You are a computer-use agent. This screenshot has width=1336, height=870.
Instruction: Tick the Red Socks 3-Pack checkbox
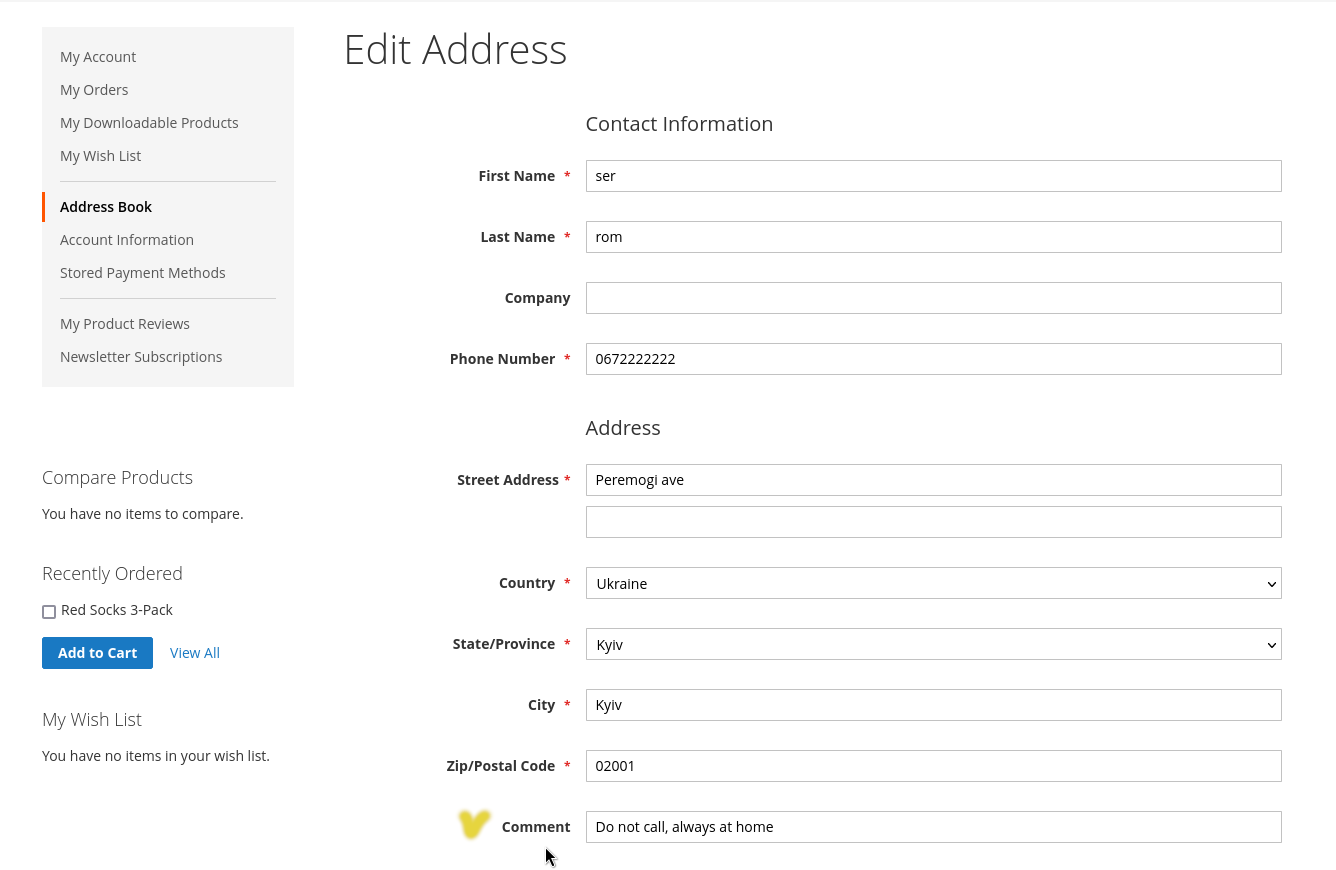[49, 612]
